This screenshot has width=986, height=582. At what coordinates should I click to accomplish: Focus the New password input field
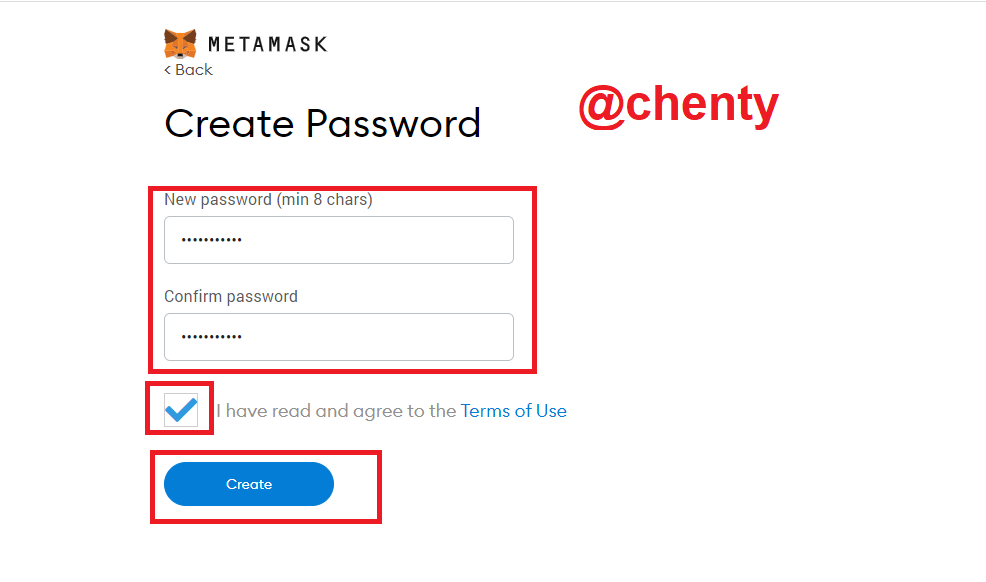338,240
